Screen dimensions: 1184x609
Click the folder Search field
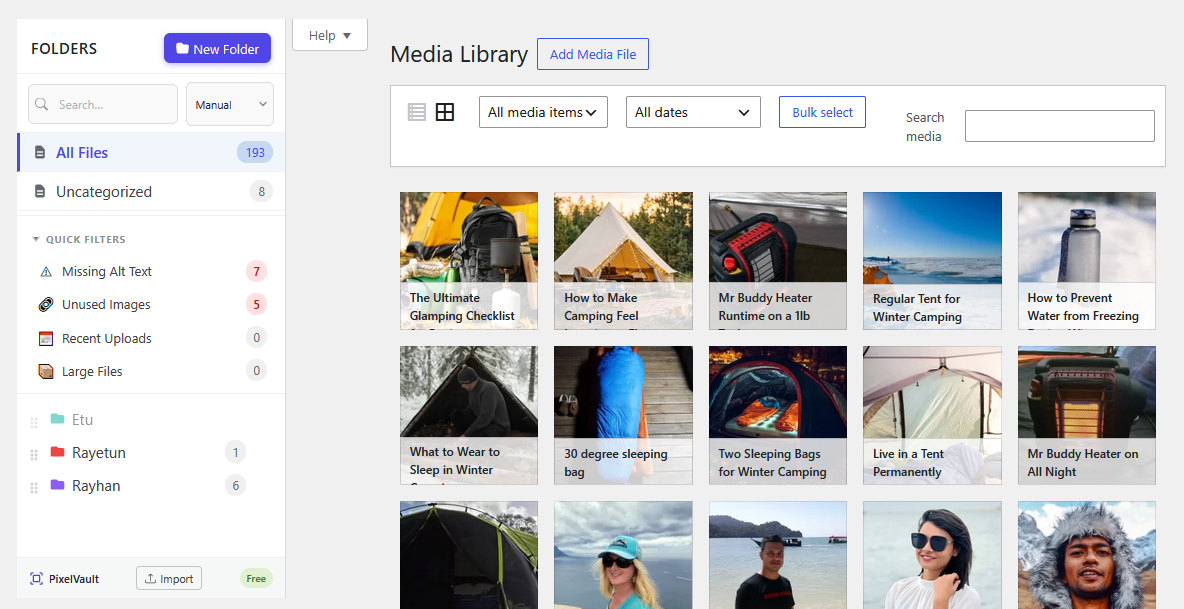(103, 104)
